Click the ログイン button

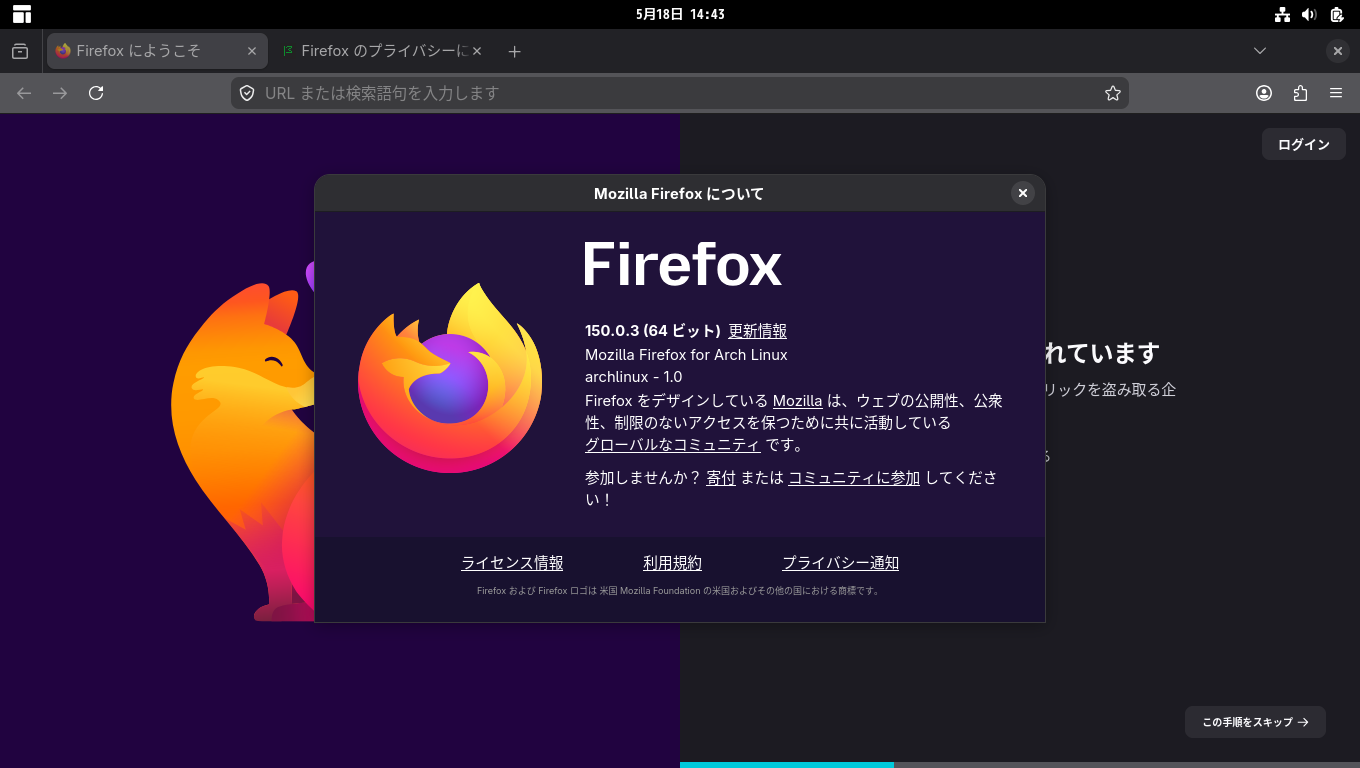pos(1304,144)
